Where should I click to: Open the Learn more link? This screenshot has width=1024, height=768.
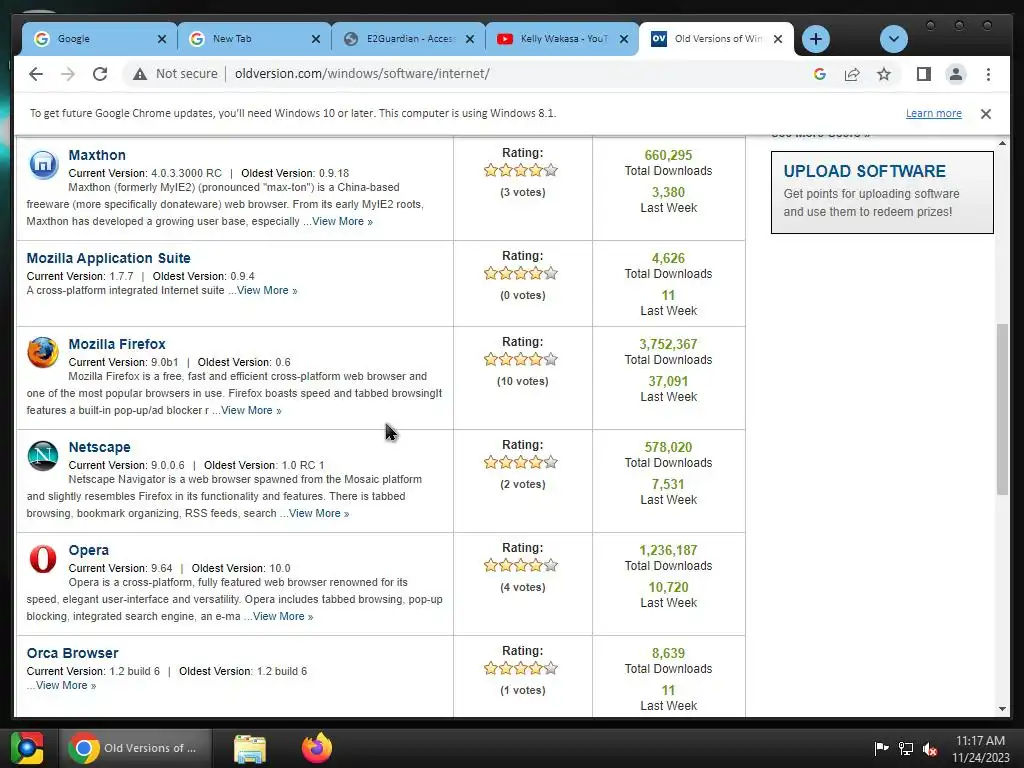933,114
